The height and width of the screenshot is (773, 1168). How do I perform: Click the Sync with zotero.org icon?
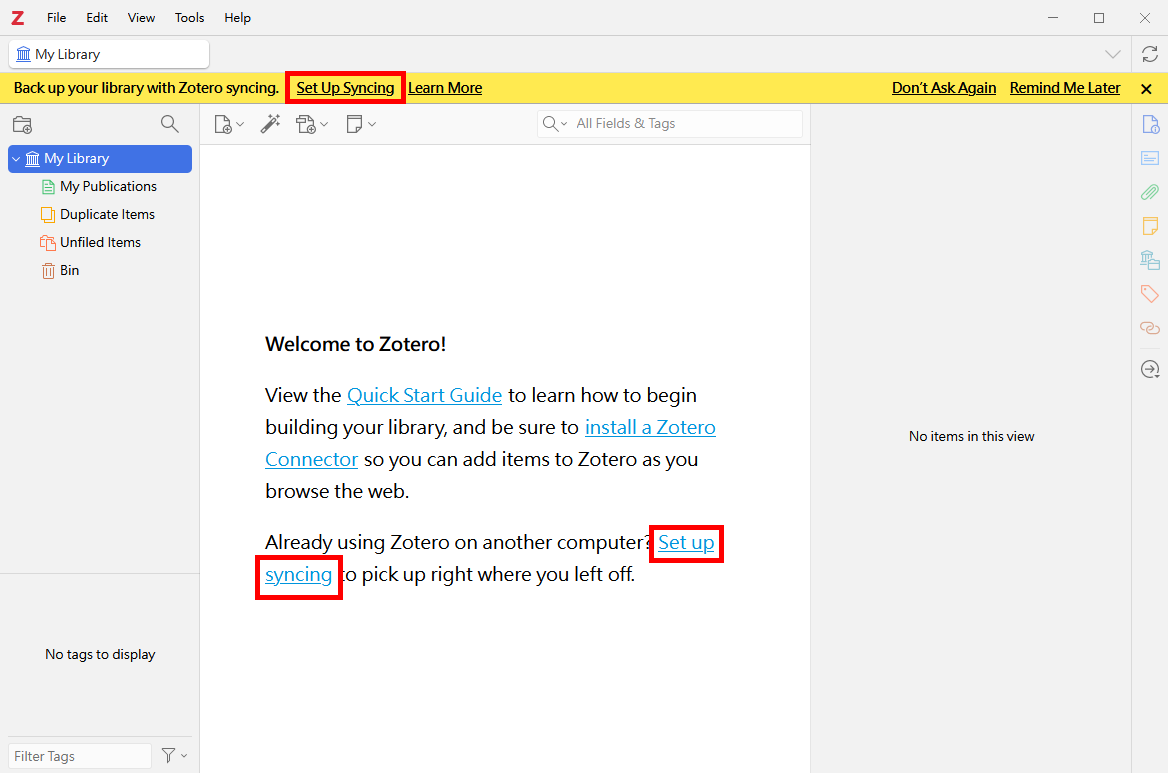(x=1150, y=54)
